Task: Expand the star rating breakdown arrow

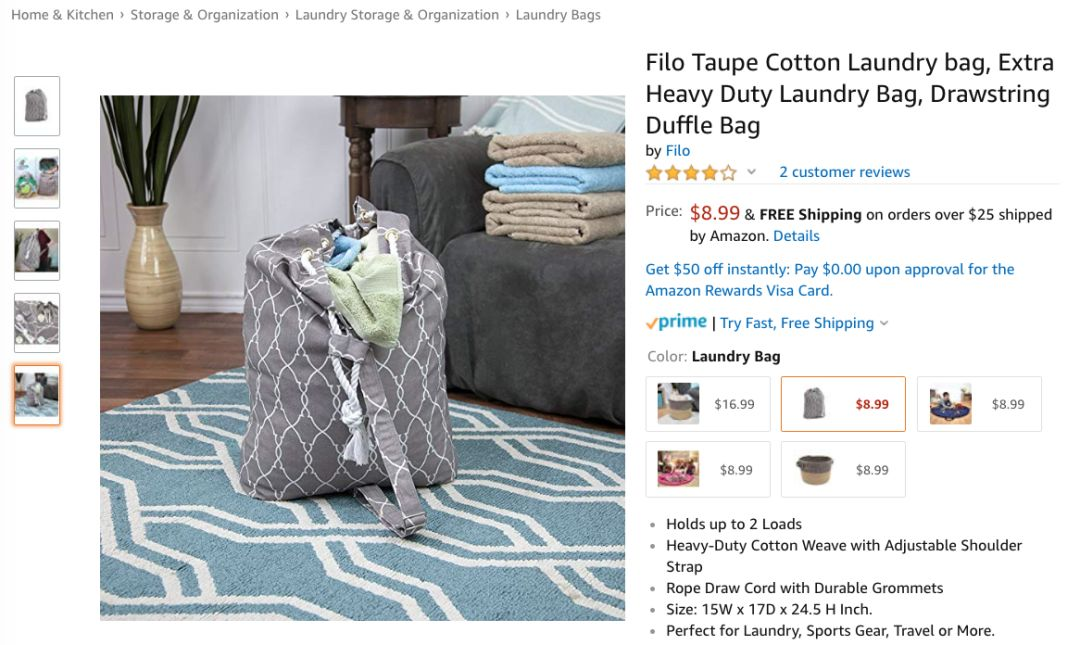Action: [x=751, y=172]
